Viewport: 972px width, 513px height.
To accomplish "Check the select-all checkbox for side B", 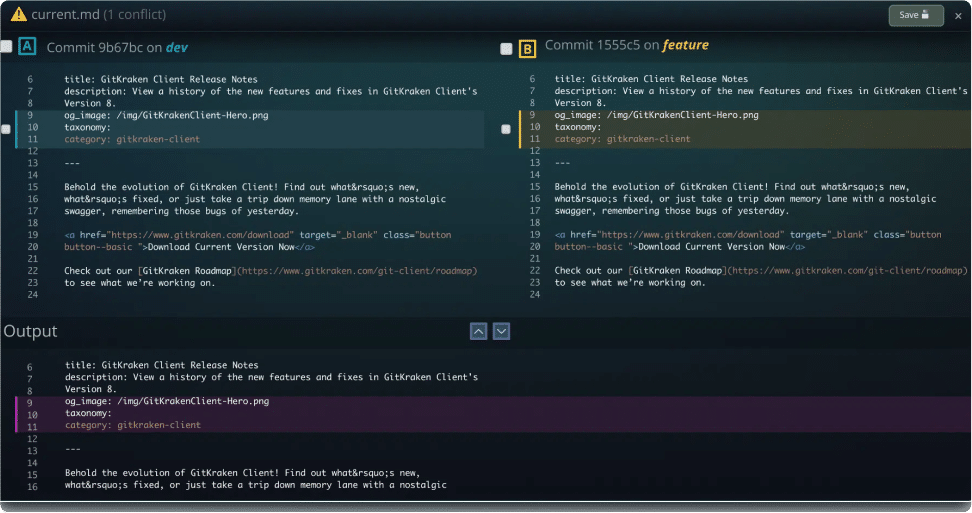I will click(x=506, y=49).
